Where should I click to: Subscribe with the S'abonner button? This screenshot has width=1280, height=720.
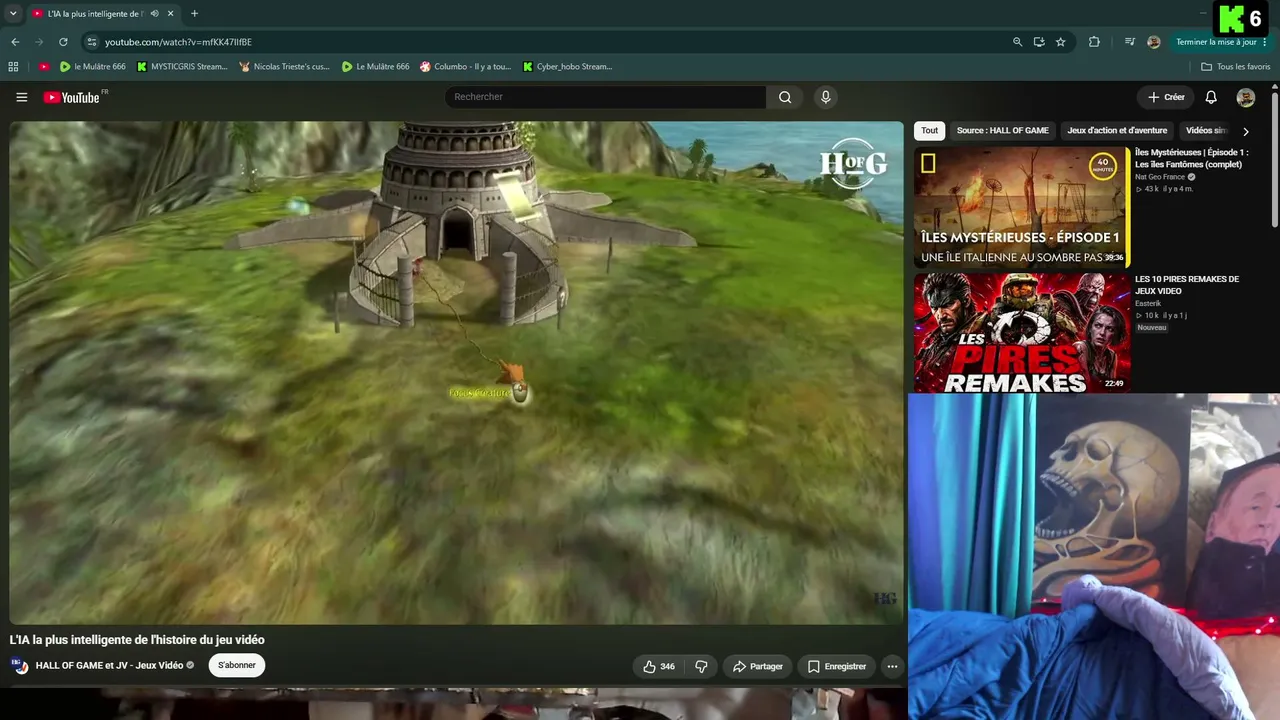tap(237, 666)
